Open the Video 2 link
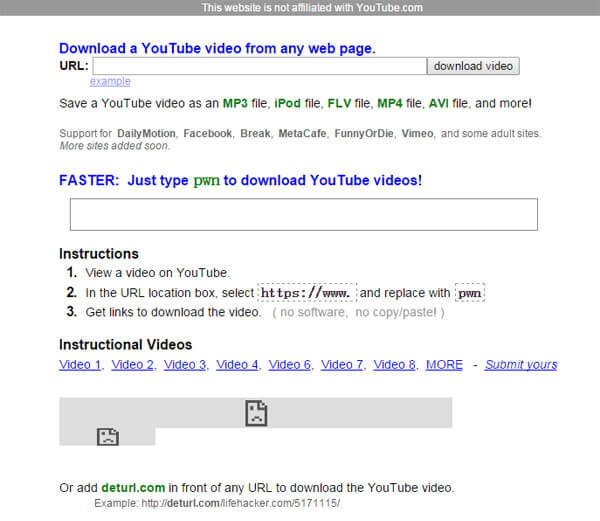The width and height of the screenshot is (600, 521). 132,365
